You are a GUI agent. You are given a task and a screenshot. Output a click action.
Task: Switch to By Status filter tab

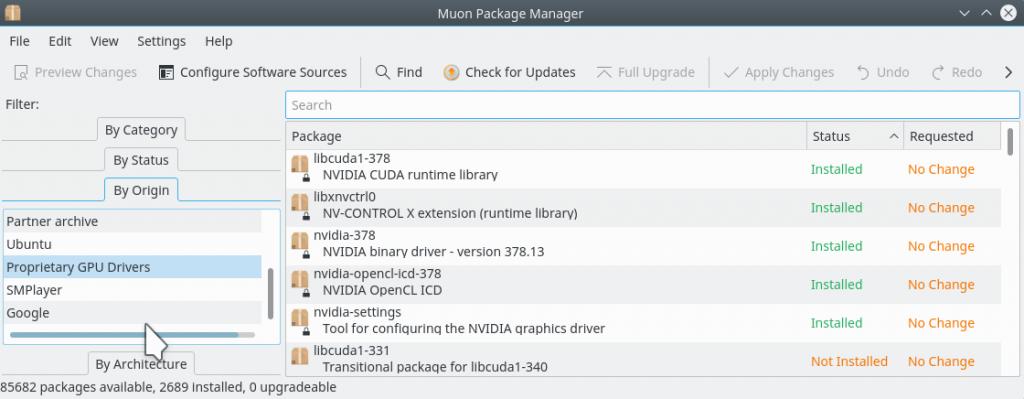(x=141, y=160)
